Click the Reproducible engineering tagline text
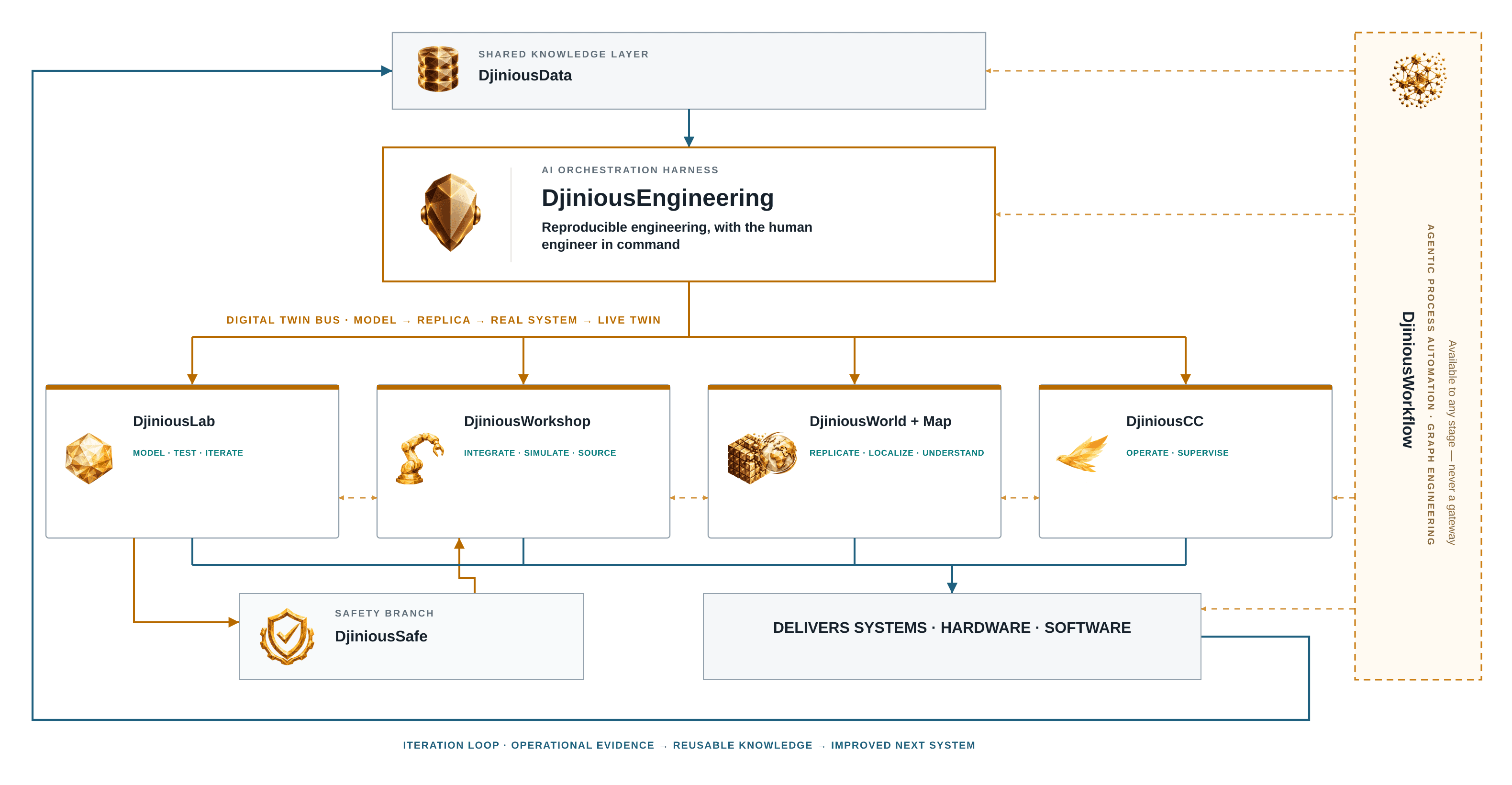1512x785 pixels. click(x=677, y=236)
